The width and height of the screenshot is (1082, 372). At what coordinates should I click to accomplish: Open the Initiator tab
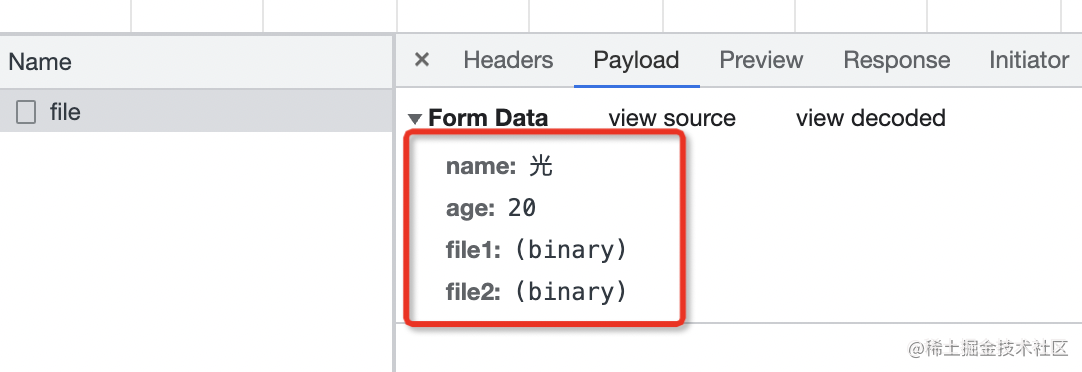(1029, 60)
